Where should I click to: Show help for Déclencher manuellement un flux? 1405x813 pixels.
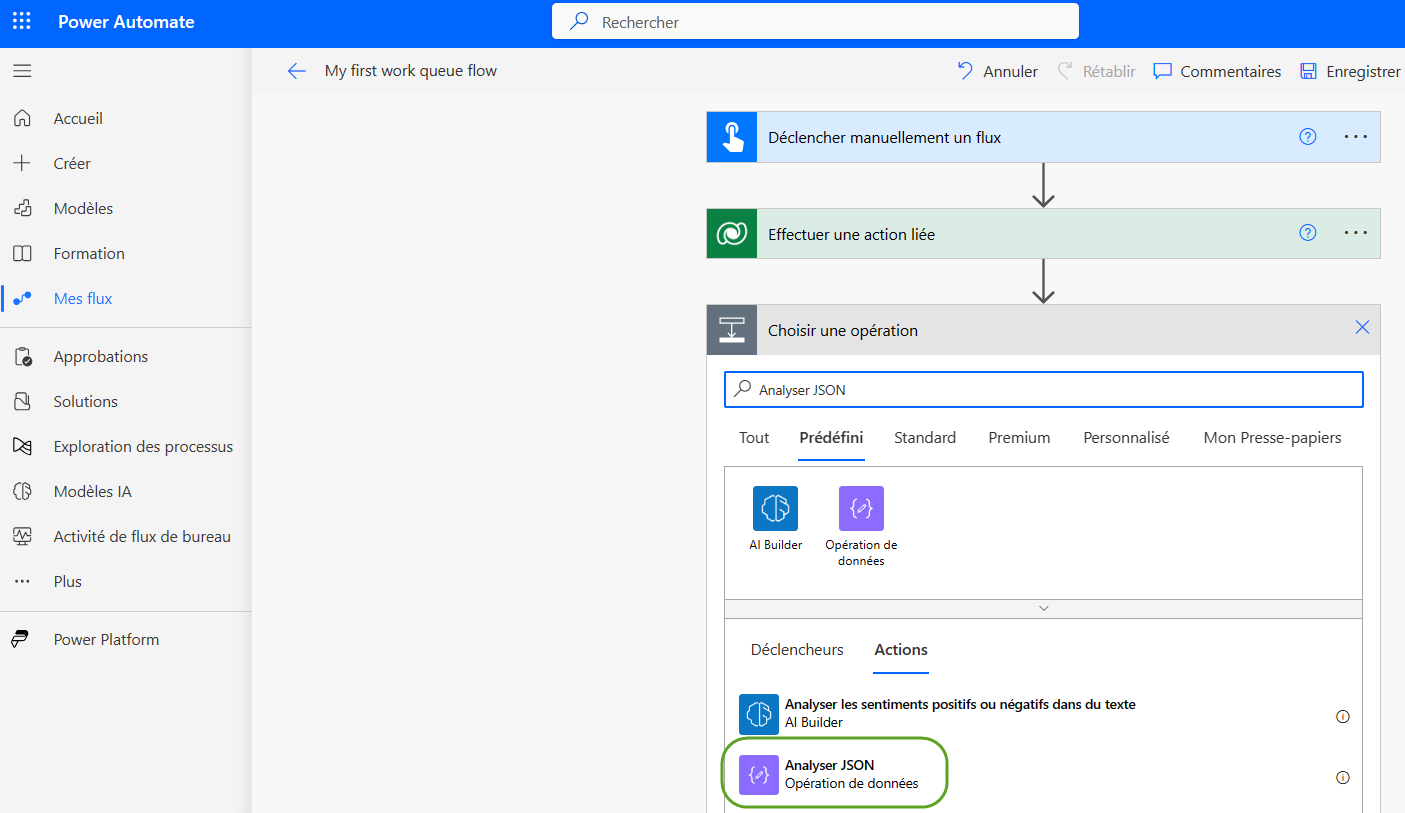pyautogui.click(x=1308, y=137)
